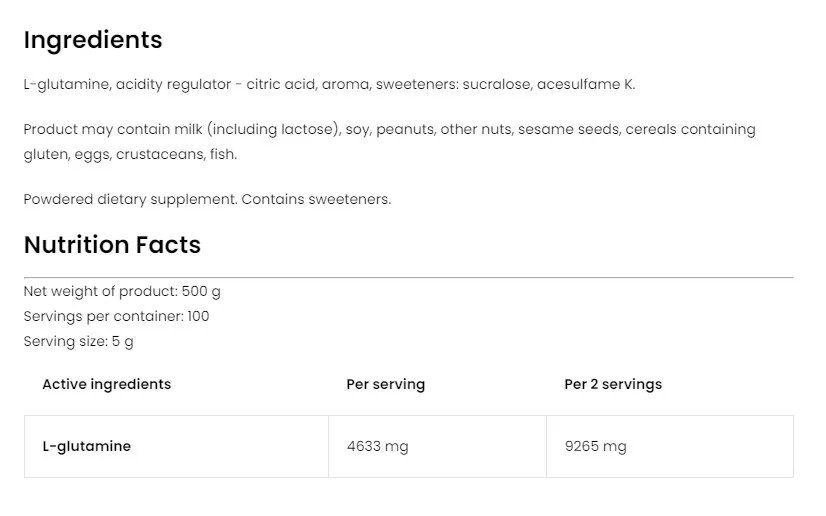This screenshot has width=826, height=516.
Task: Click the text 'acesulfame K'
Action: click(x=585, y=85)
